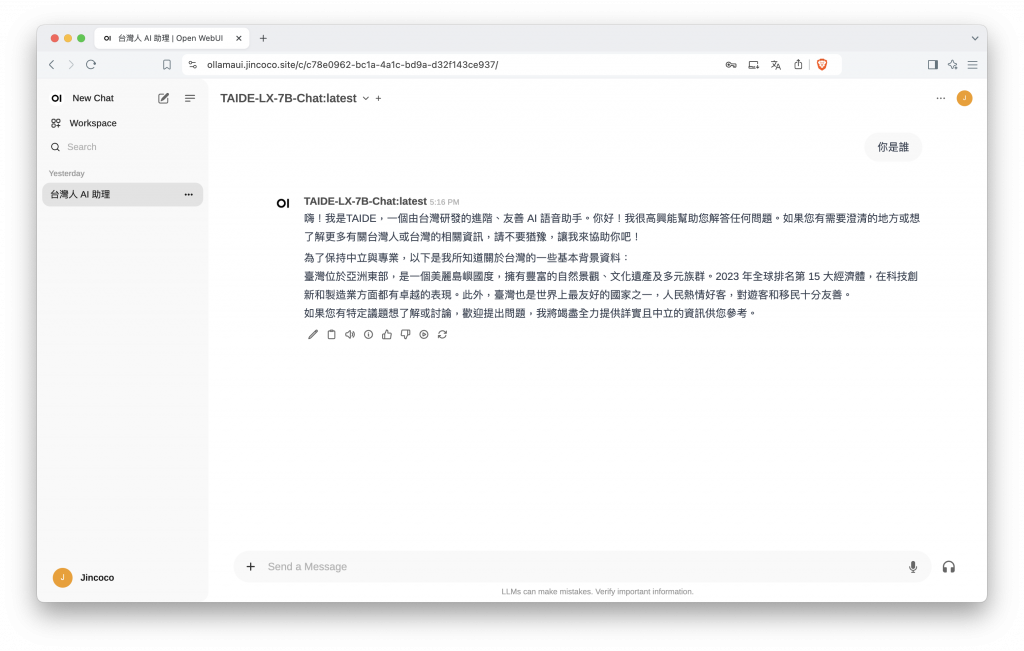Viewport: 1024px width, 651px height.
Task: Expand the TAIDE-LX-7B-Chat model dropdown
Action: point(366,99)
